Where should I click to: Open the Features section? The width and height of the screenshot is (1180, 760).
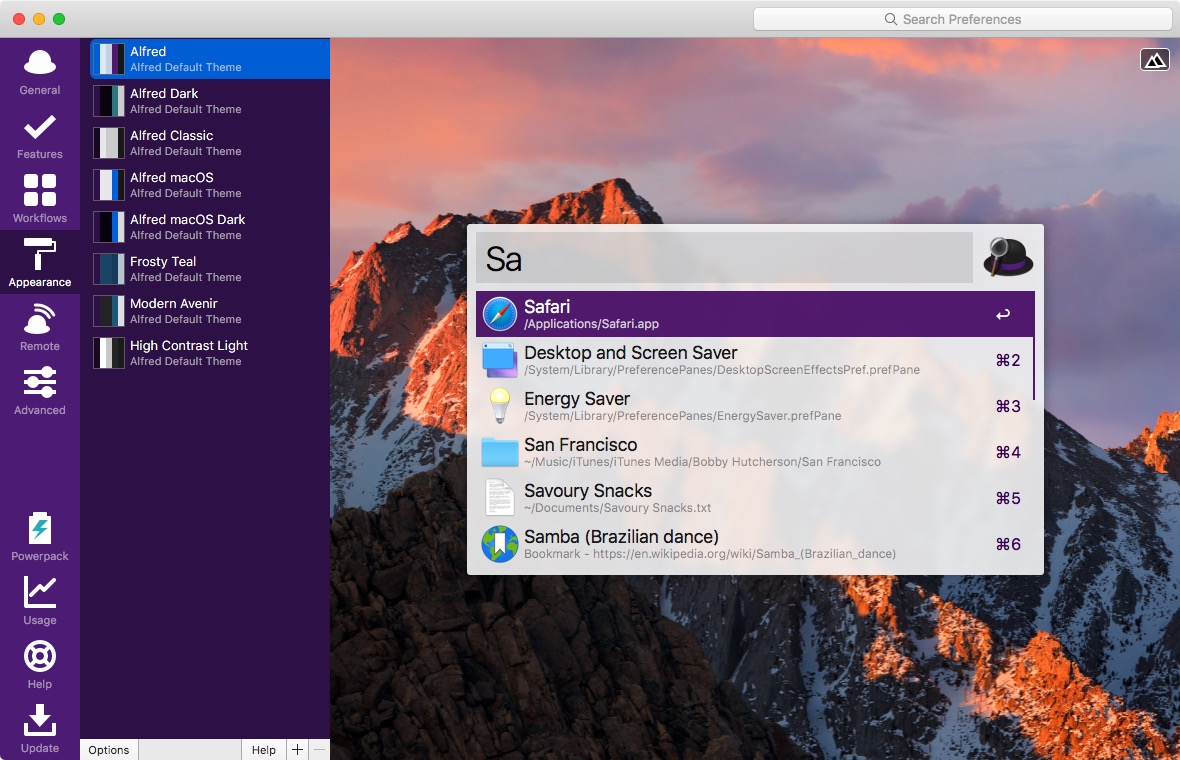click(x=40, y=136)
